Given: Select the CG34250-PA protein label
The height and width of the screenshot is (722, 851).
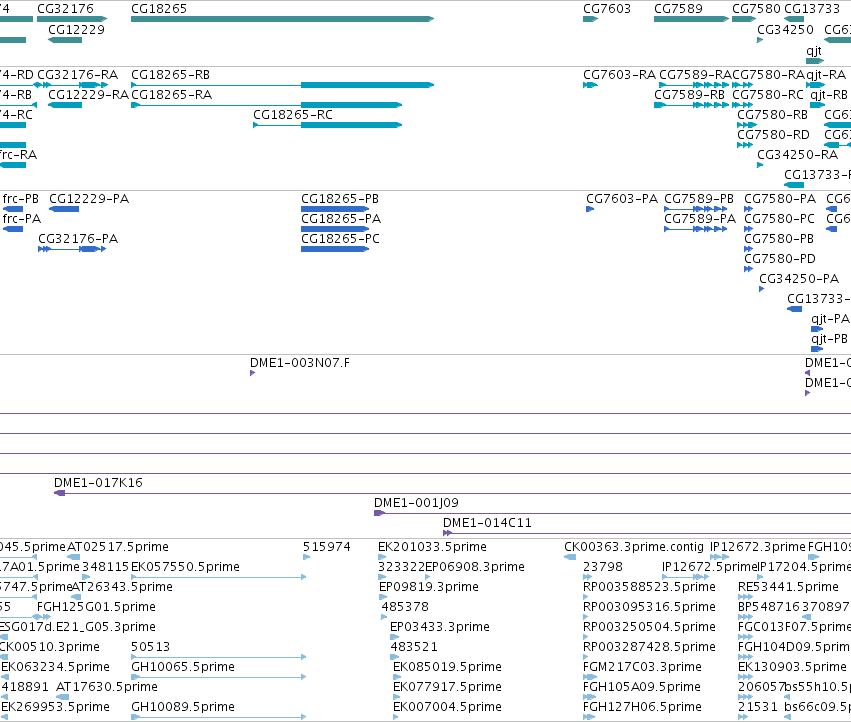Looking at the screenshot, I should pyautogui.click(x=799, y=278).
